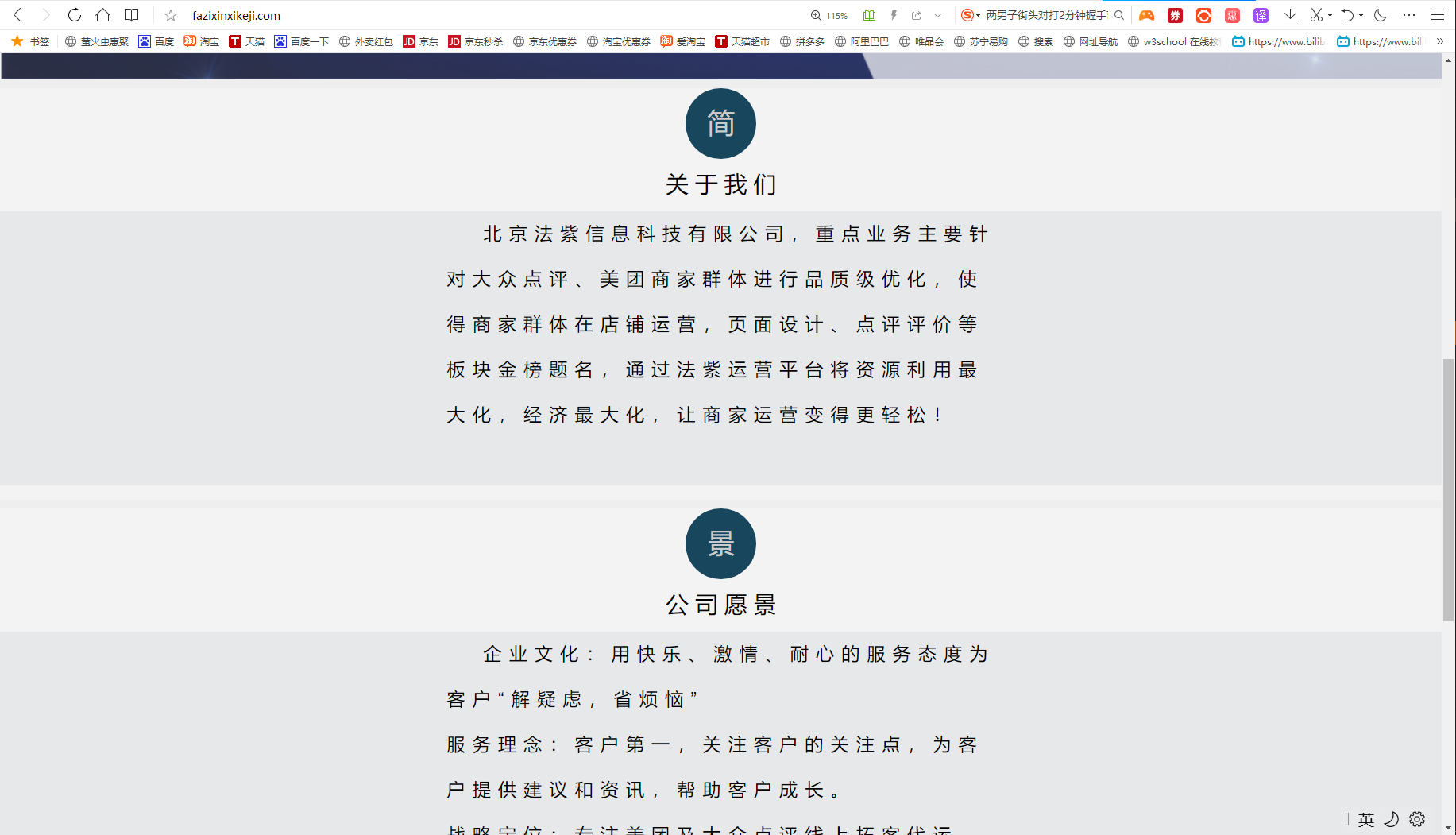Open the hamburger main menu

click(1438, 14)
